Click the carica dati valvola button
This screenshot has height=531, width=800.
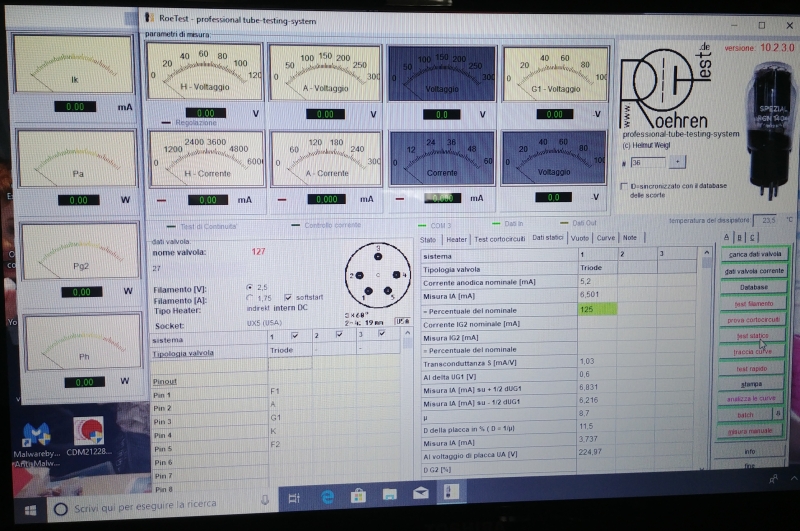[755, 254]
